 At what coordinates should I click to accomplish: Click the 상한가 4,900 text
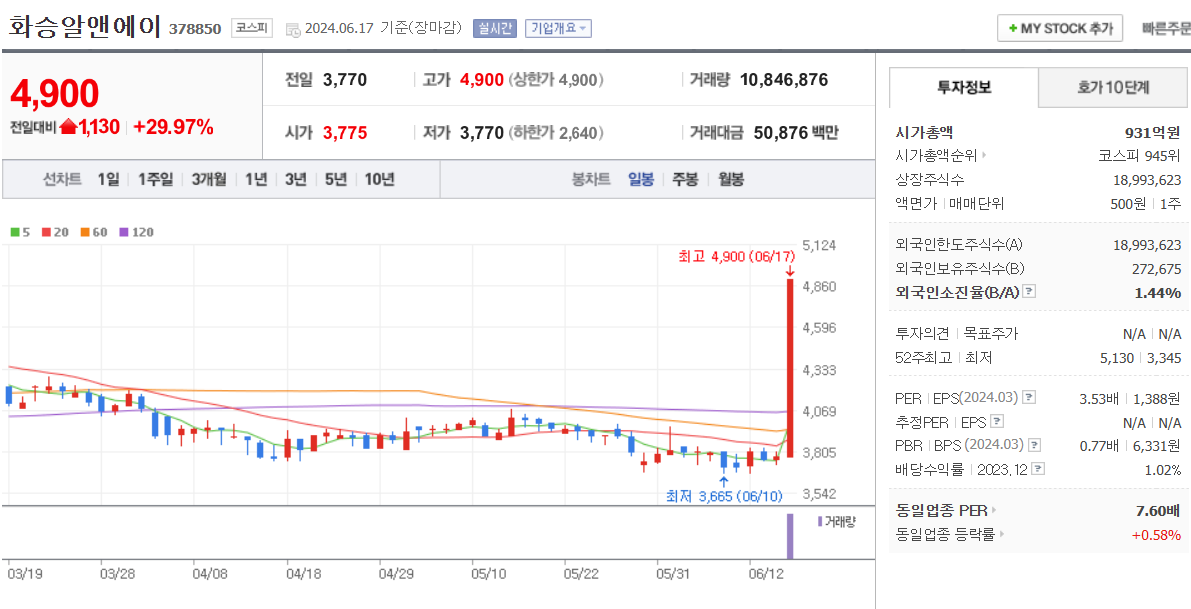tap(557, 80)
